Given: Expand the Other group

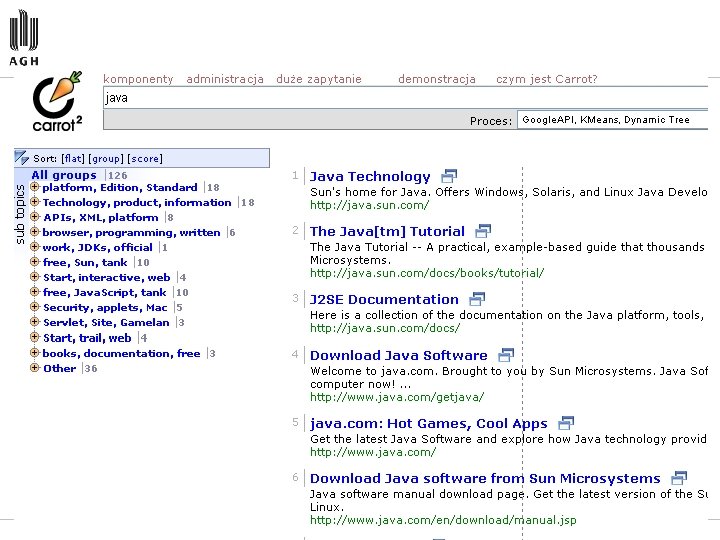Looking at the screenshot, I should pyautogui.click(x=35, y=368).
